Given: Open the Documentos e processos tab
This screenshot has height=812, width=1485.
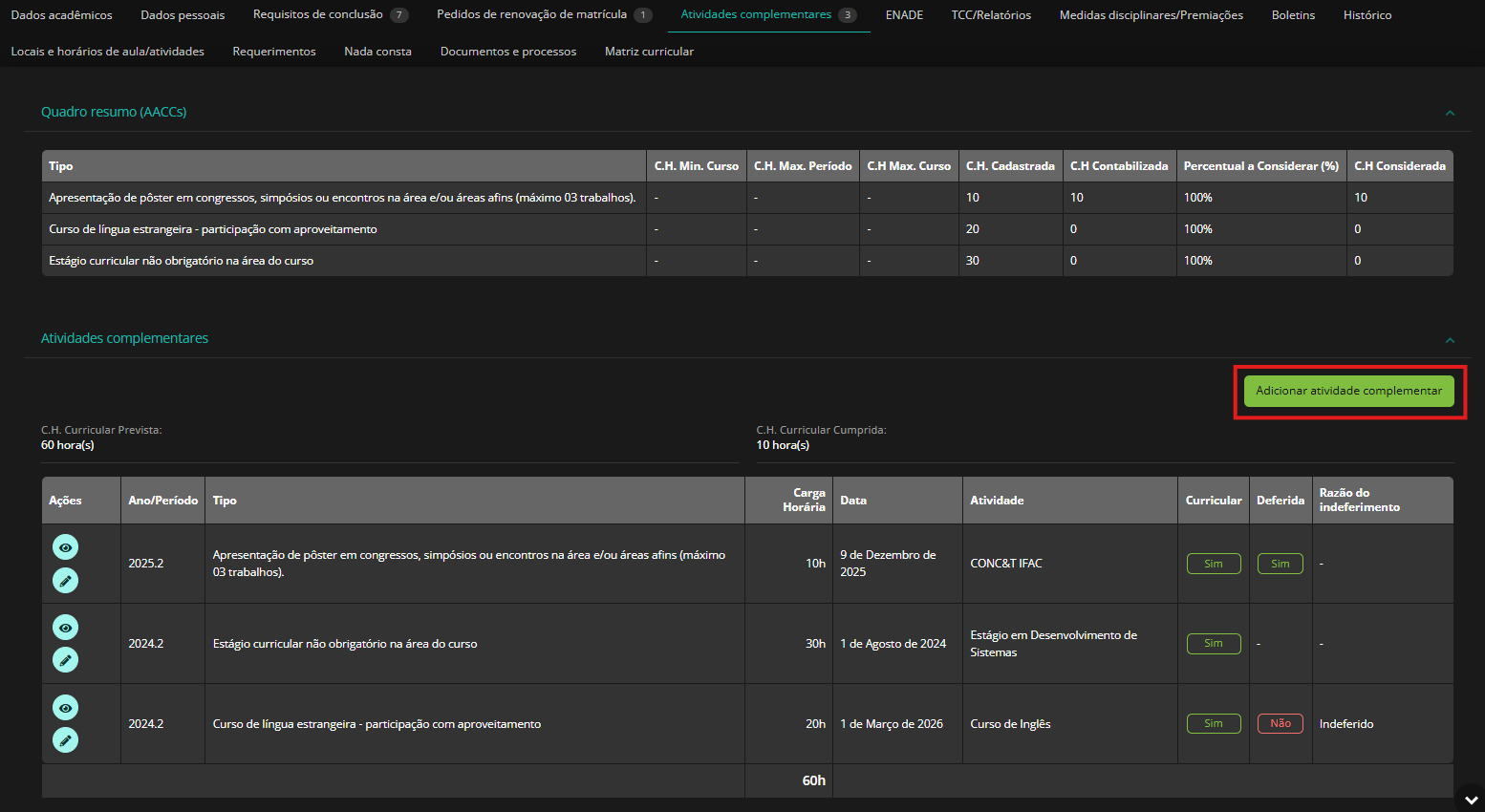Looking at the screenshot, I should 507,52.
